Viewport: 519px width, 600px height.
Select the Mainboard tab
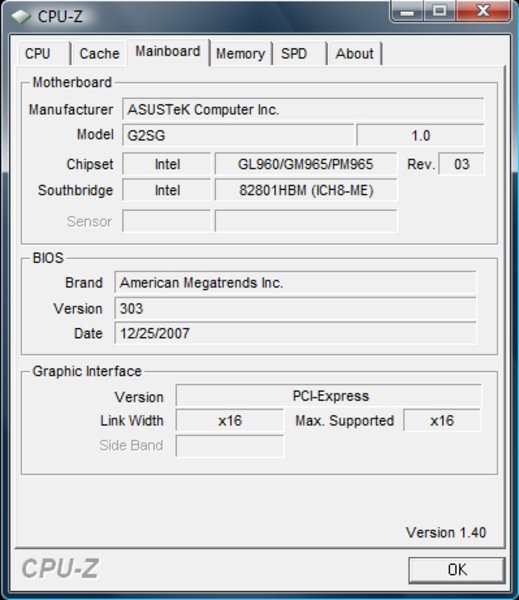[x=168, y=52]
